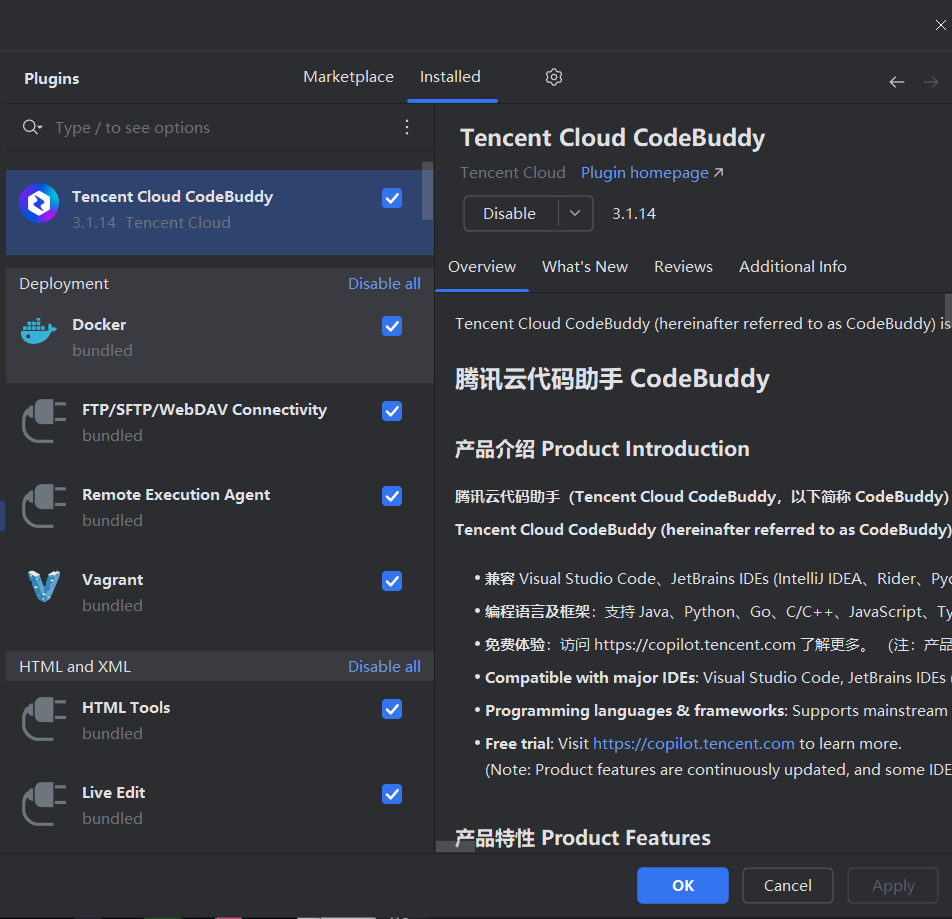This screenshot has width=952, height=919.
Task: Open the plugins settings gear menu
Action: (x=553, y=77)
